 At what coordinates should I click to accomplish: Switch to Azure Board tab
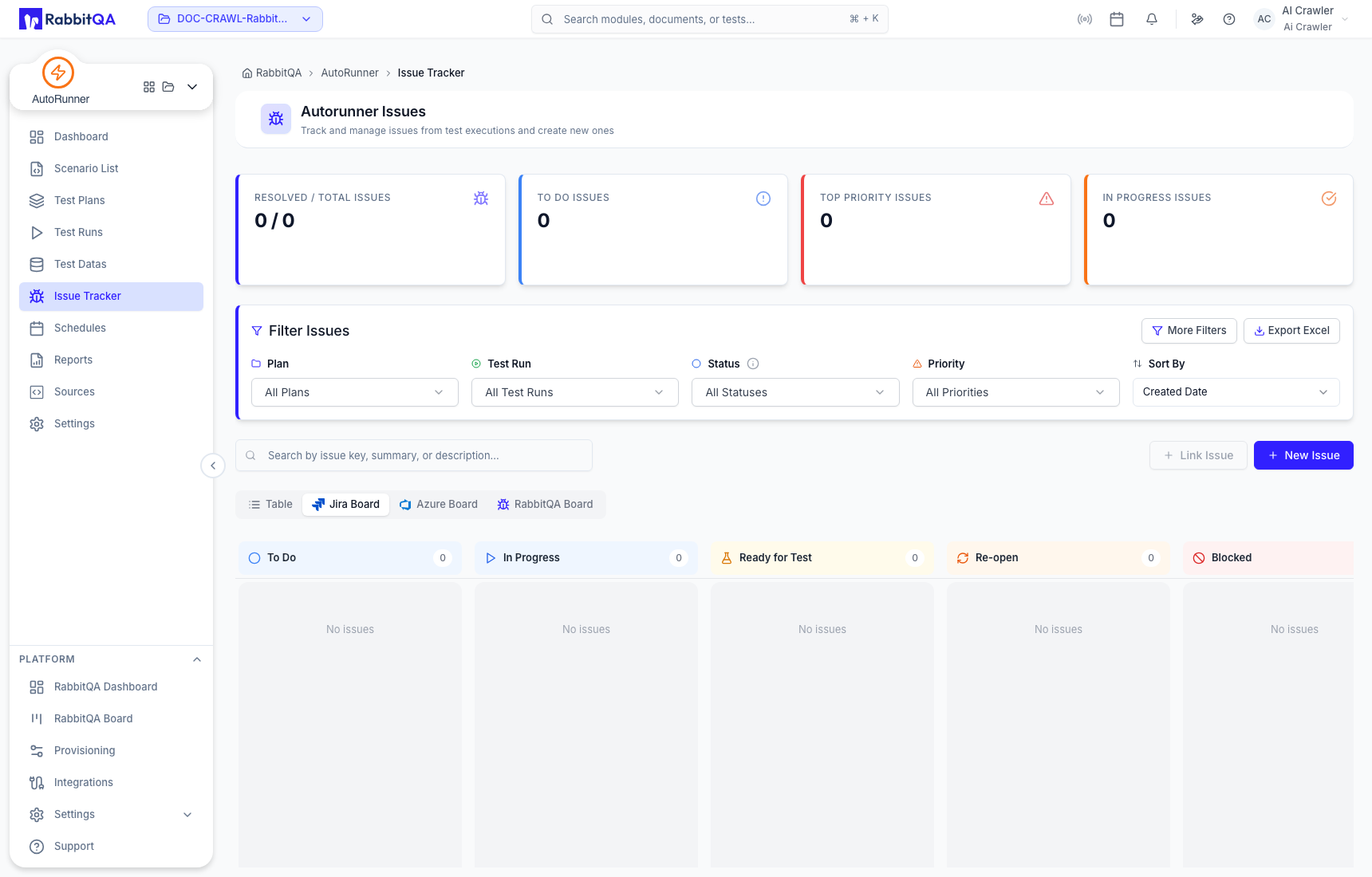coord(439,505)
